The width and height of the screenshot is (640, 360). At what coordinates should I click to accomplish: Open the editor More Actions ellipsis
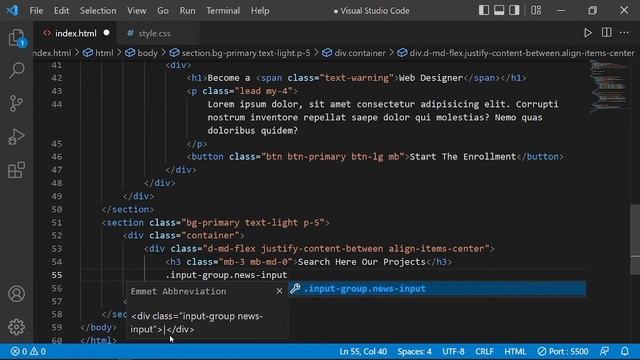point(624,33)
